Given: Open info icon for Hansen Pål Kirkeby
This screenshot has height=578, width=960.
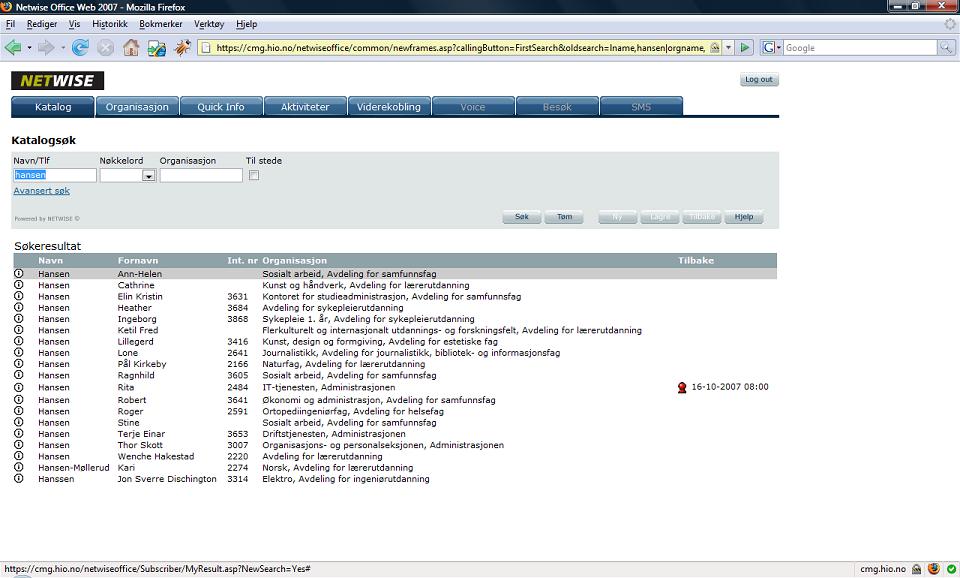Looking at the screenshot, I should click(18, 363).
